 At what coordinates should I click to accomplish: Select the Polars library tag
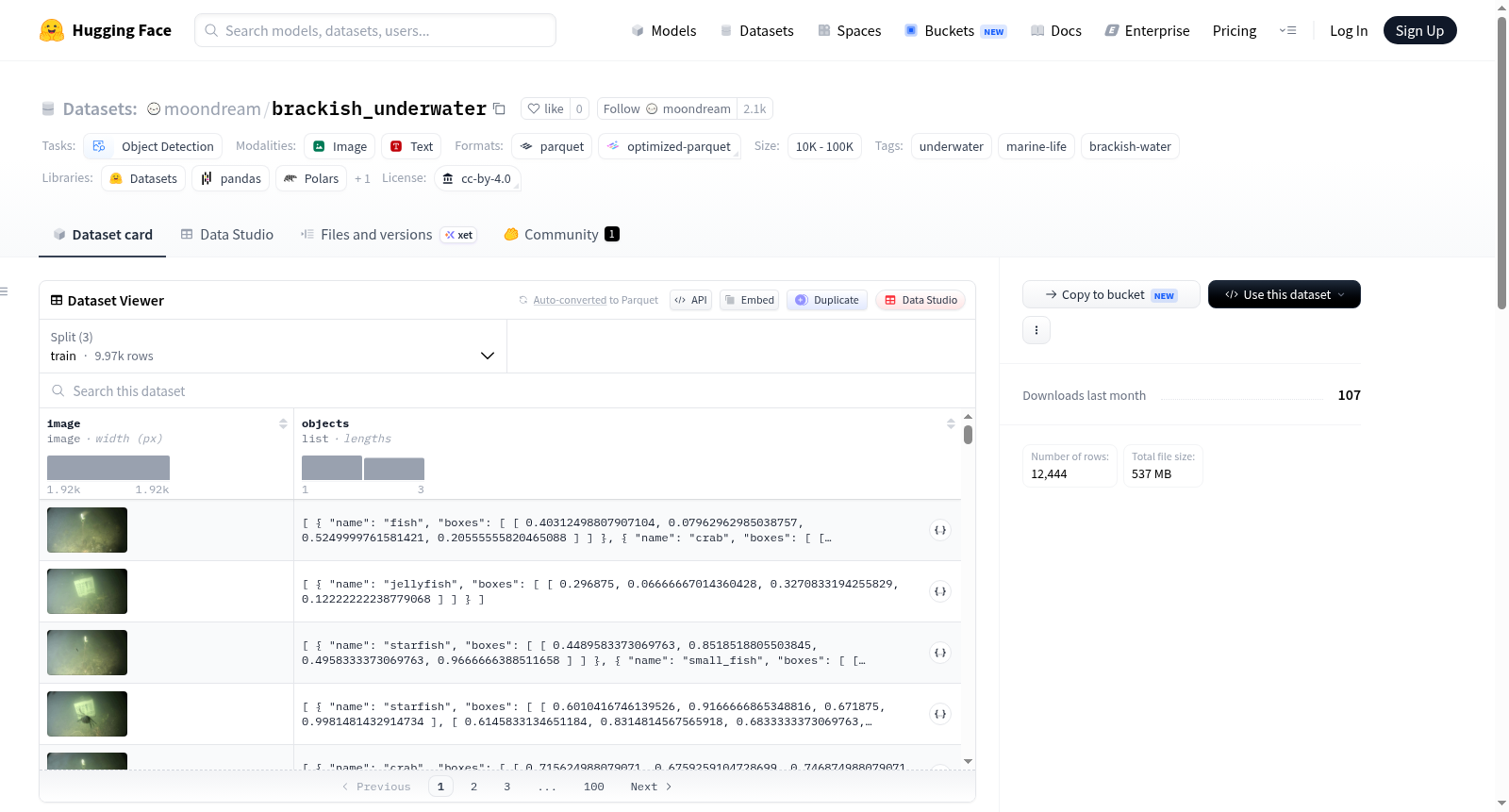click(311, 178)
